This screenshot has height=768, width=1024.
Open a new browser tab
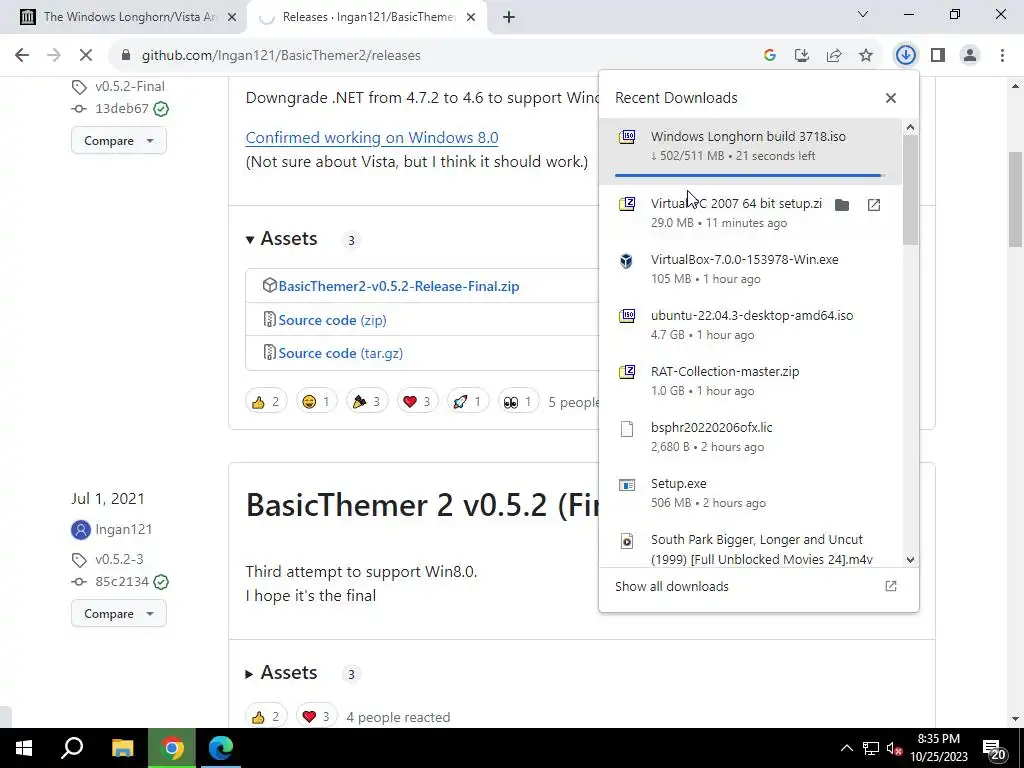coord(509,18)
